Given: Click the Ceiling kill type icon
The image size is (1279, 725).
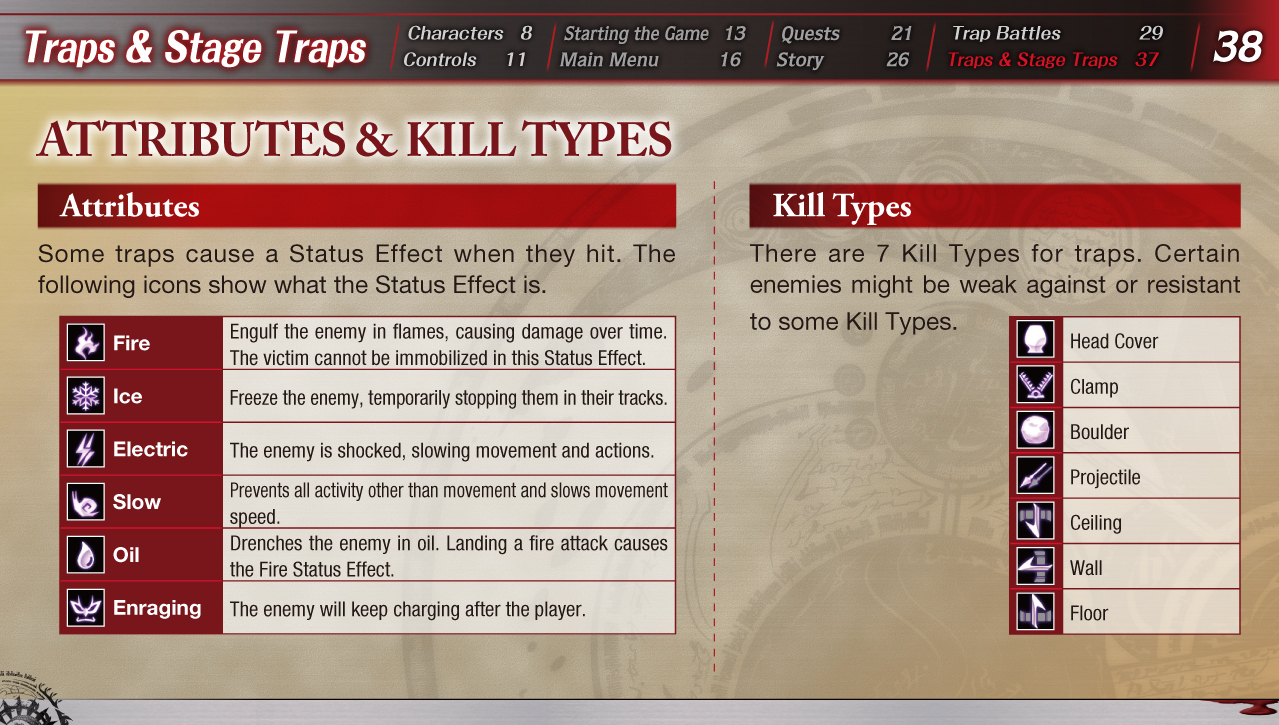Looking at the screenshot, I should (x=1035, y=521).
